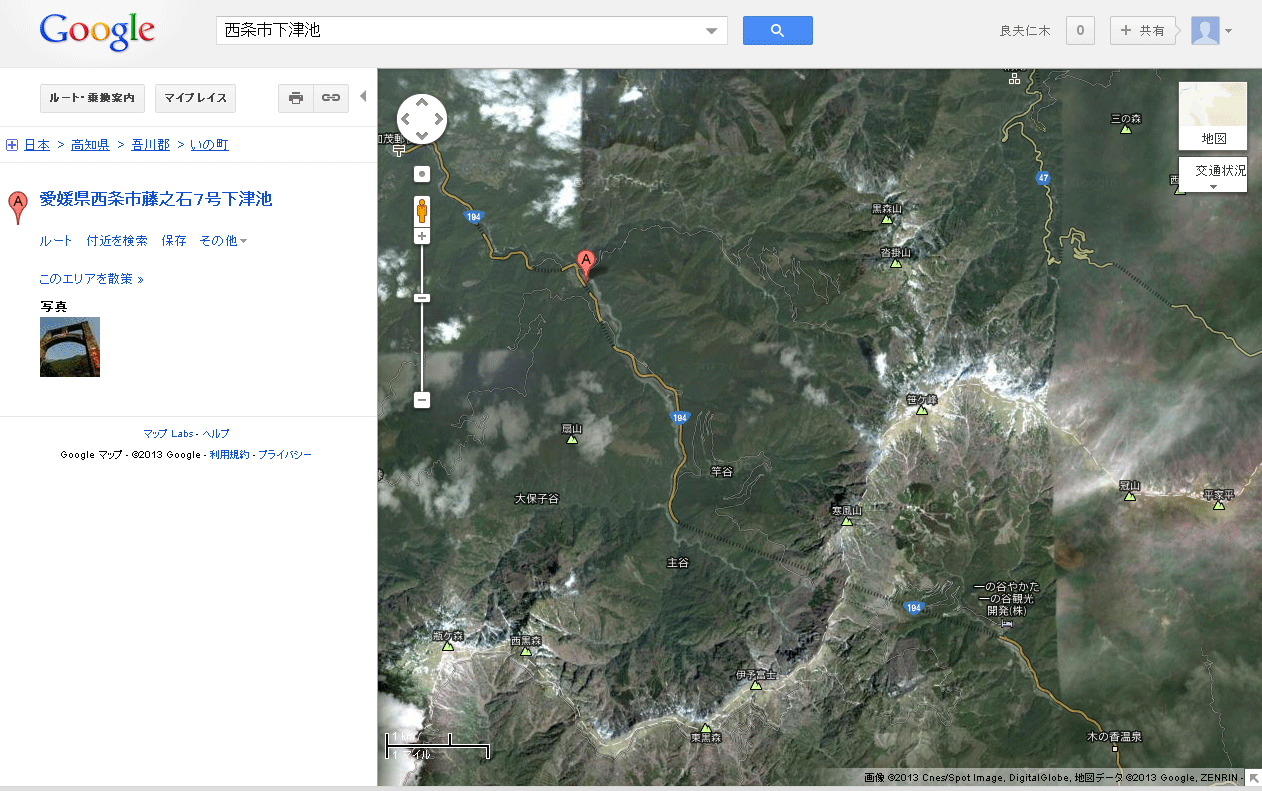Zoom in with the plus button
The width and height of the screenshot is (1262, 791).
tap(422, 236)
